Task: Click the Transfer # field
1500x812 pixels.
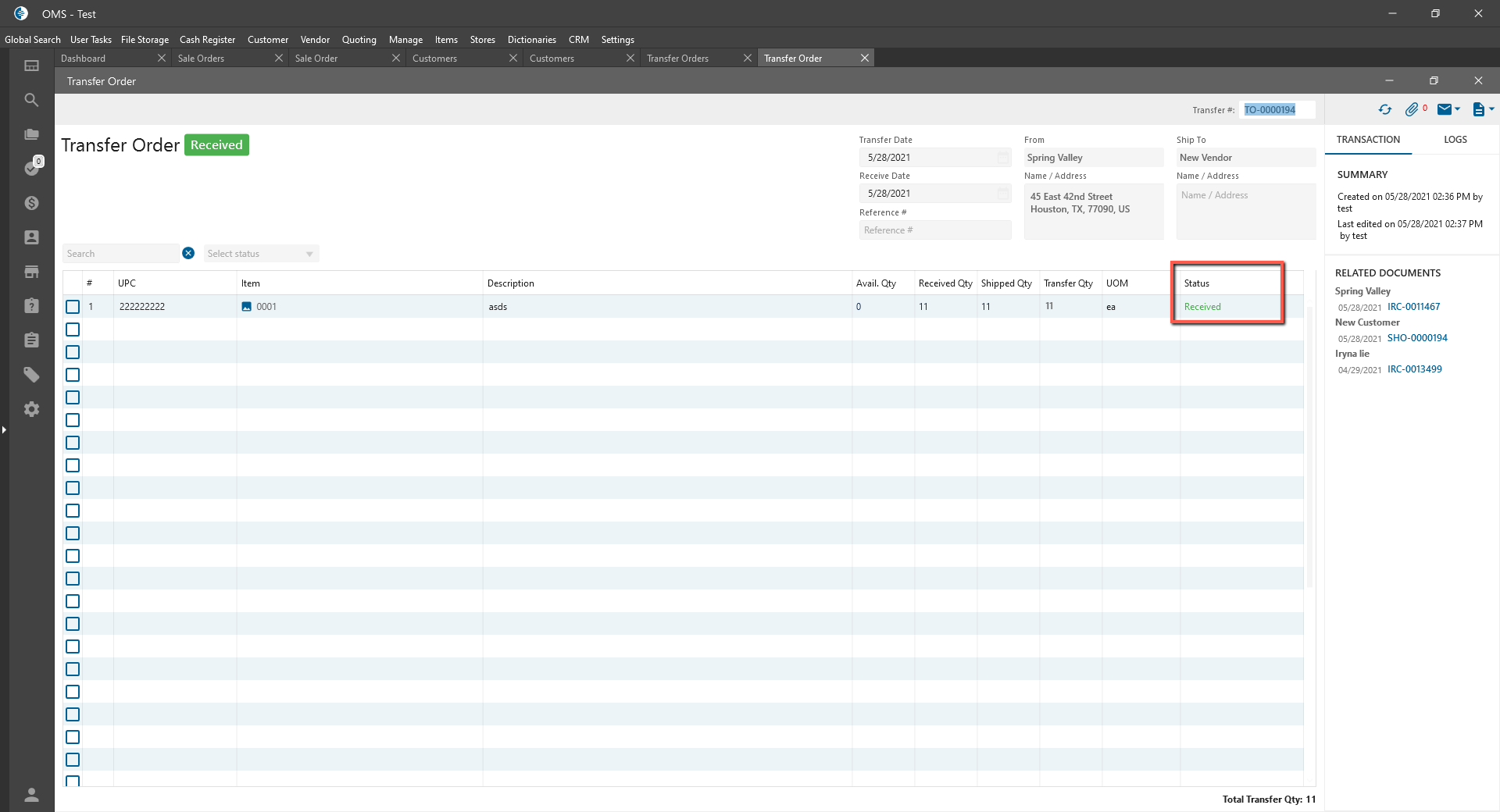Action: tap(1277, 110)
